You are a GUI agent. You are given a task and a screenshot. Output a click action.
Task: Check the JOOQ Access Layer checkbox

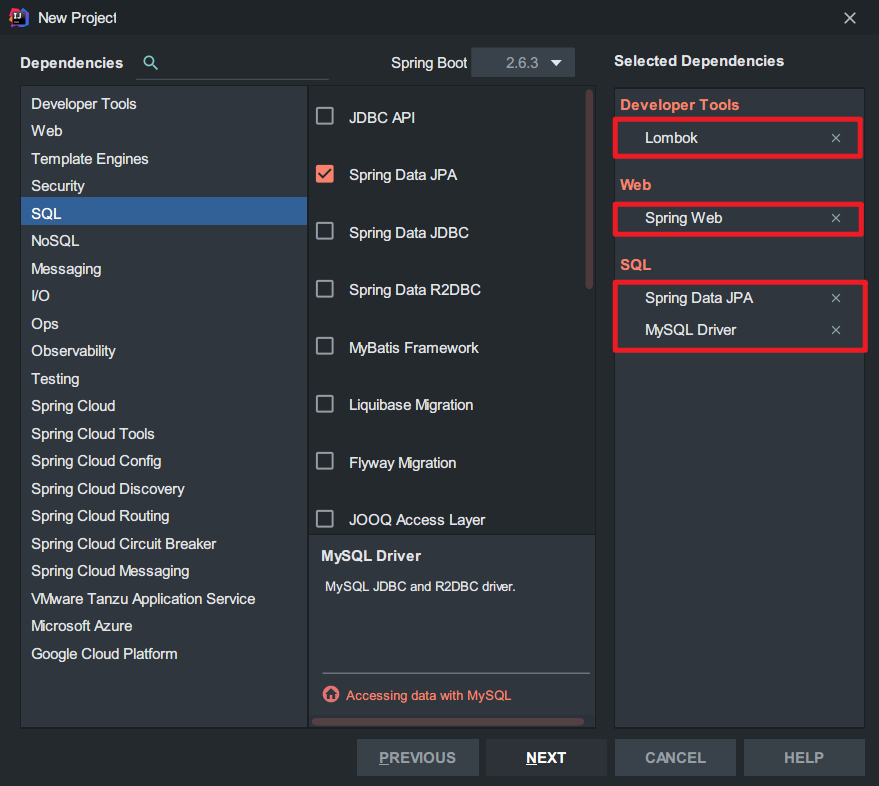pos(325,519)
